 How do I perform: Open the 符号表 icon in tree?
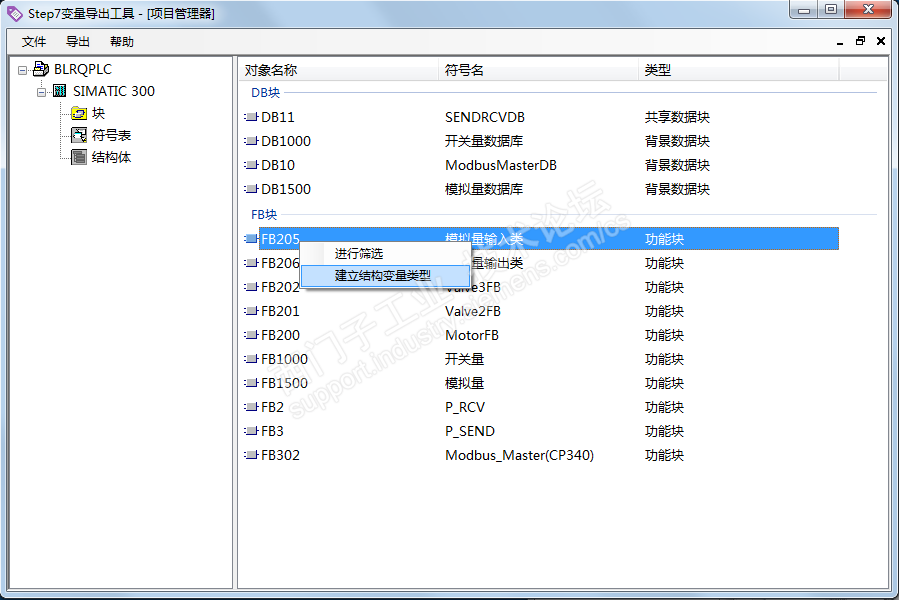79,135
